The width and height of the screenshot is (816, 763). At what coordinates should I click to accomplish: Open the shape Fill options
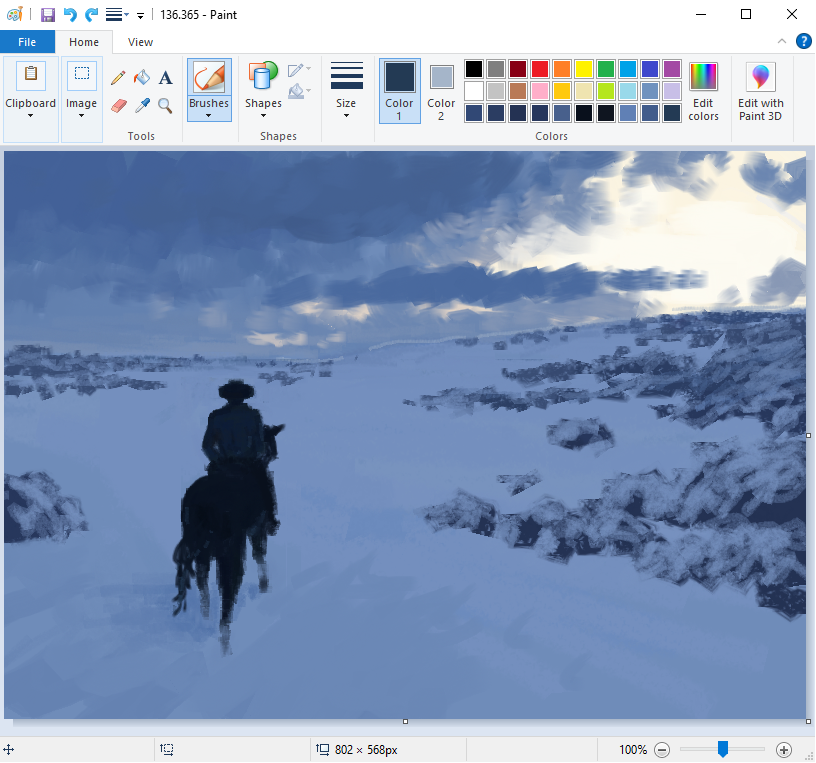tap(299, 91)
